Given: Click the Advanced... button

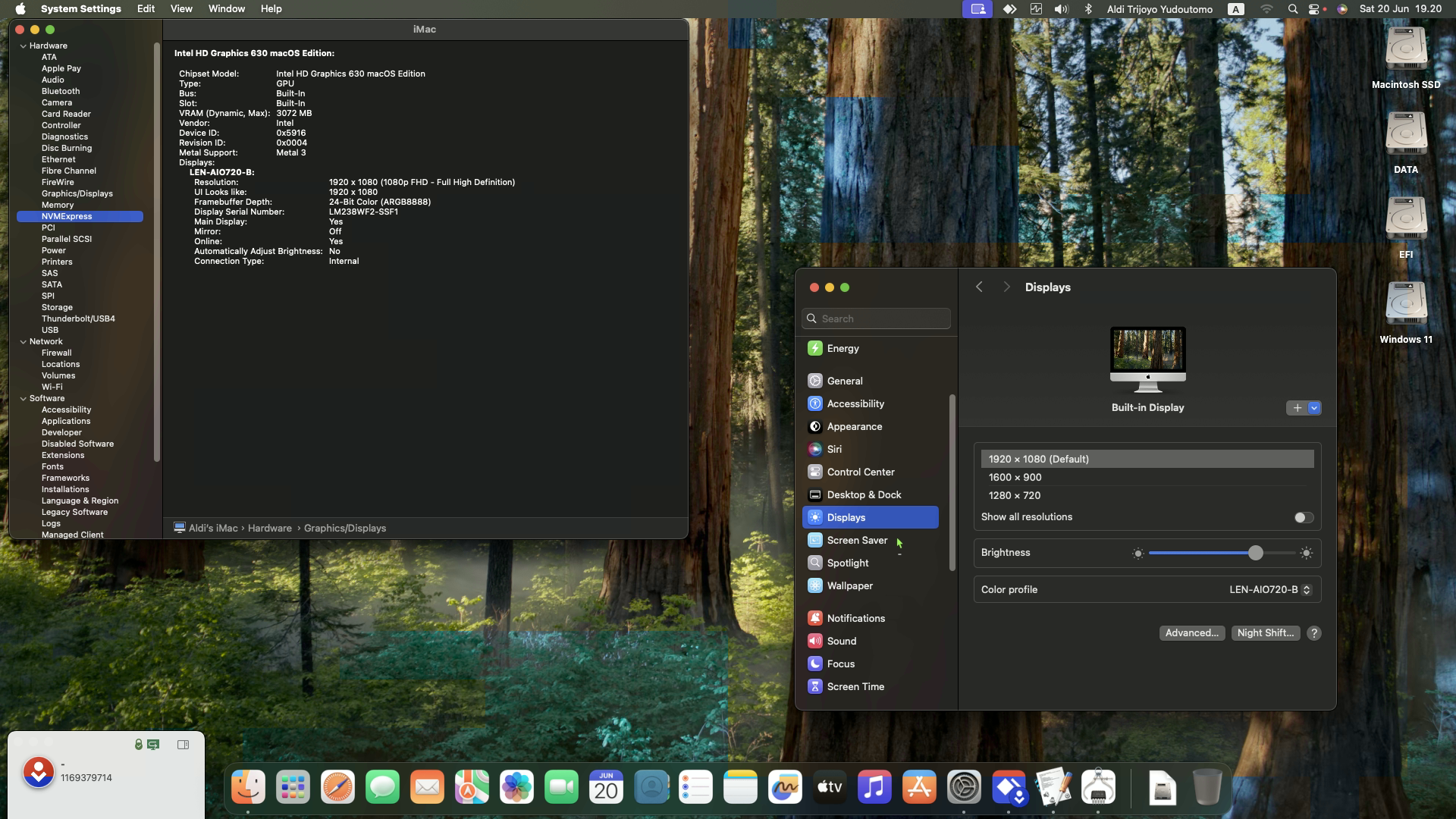Looking at the screenshot, I should [x=1191, y=633].
